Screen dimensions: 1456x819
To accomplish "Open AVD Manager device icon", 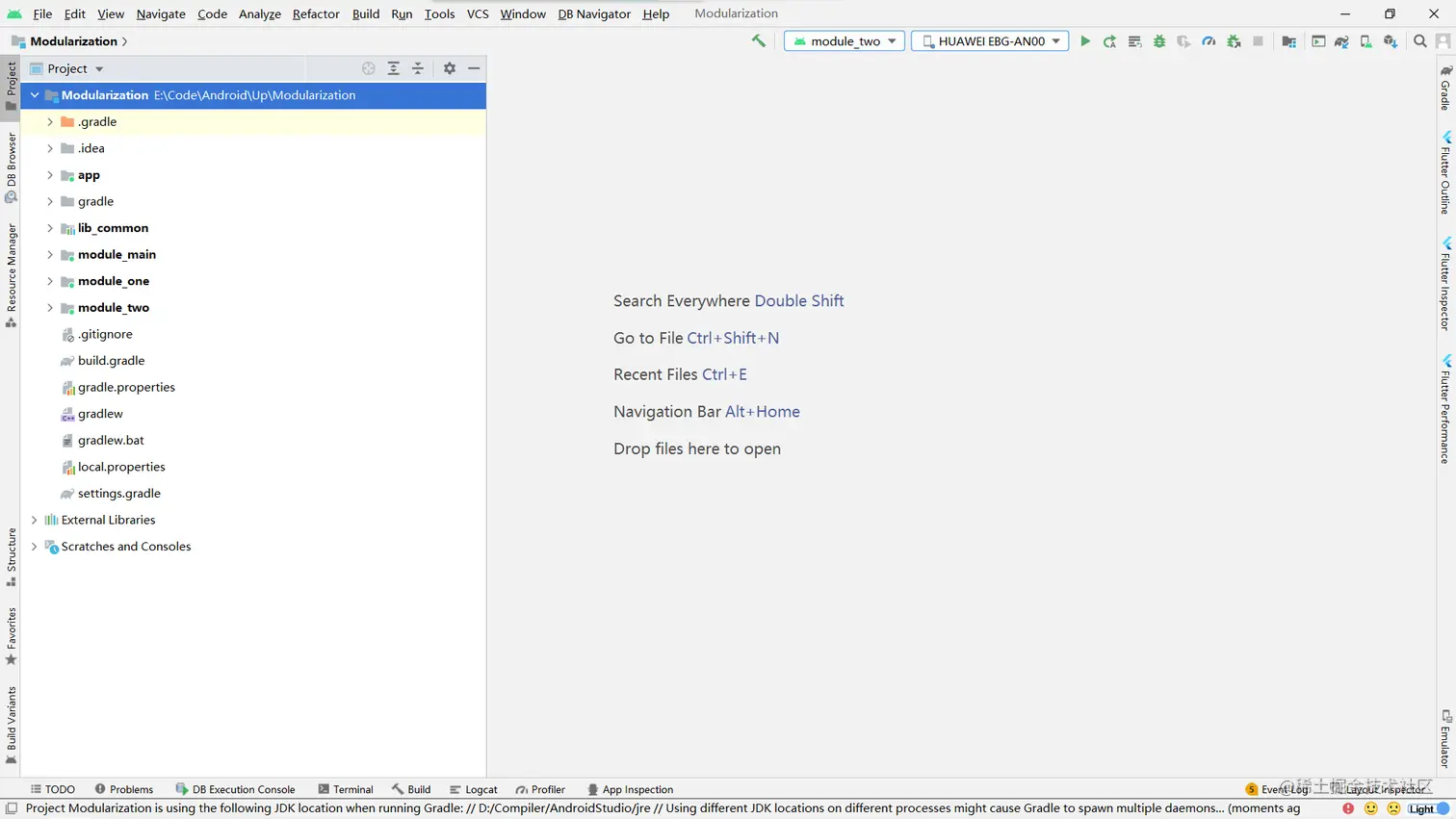I will tap(1365, 41).
